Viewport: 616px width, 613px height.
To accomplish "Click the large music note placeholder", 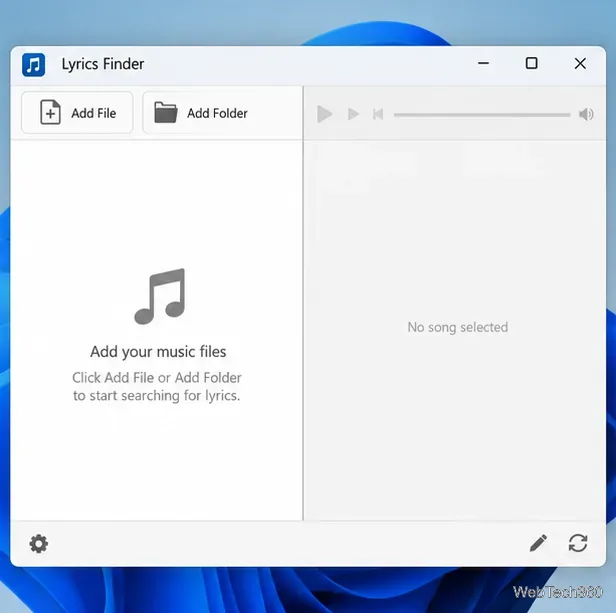I will point(160,297).
